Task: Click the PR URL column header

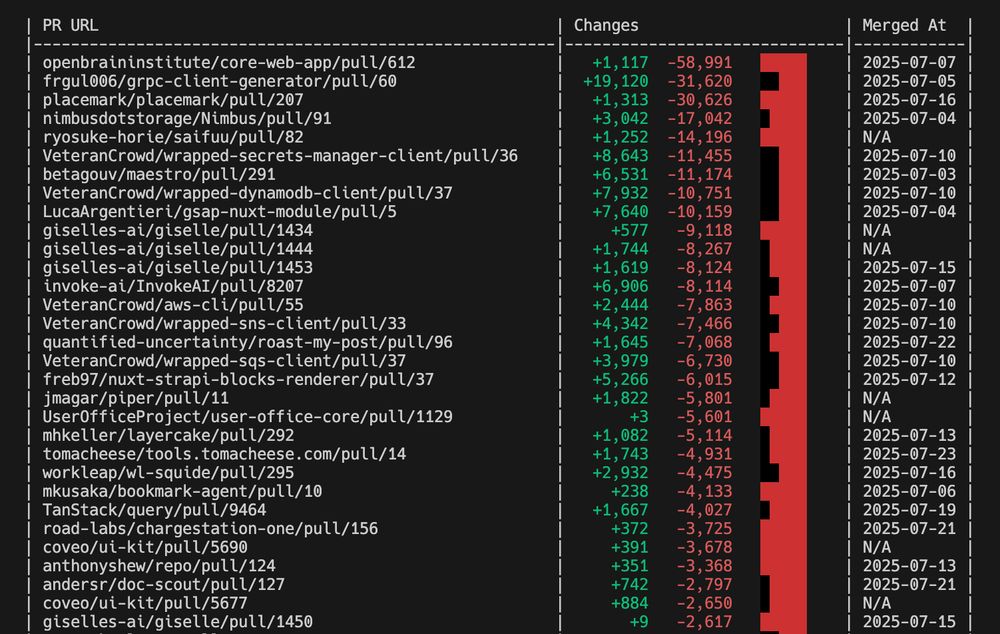Action: pyautogui.click(x=70, y=26)
